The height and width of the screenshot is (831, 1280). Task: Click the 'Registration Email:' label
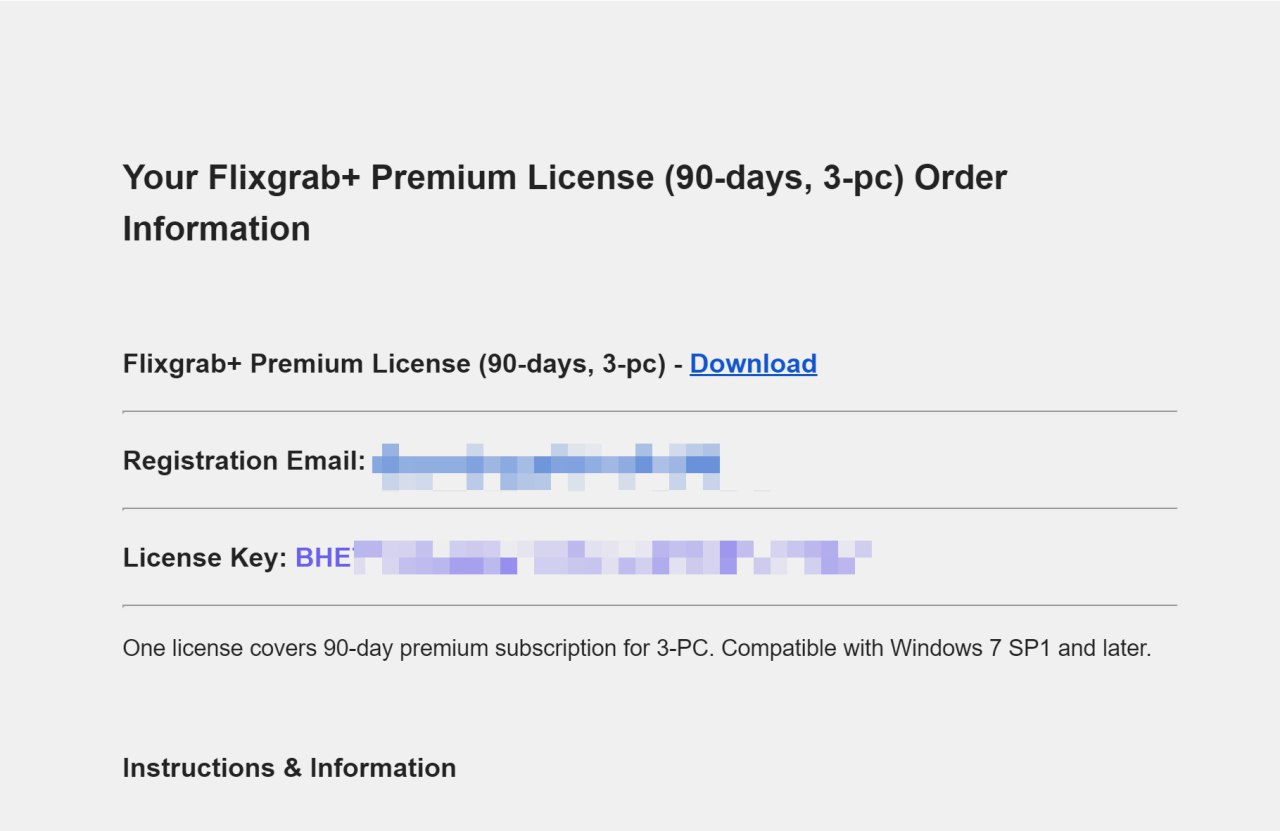[244, 461]
